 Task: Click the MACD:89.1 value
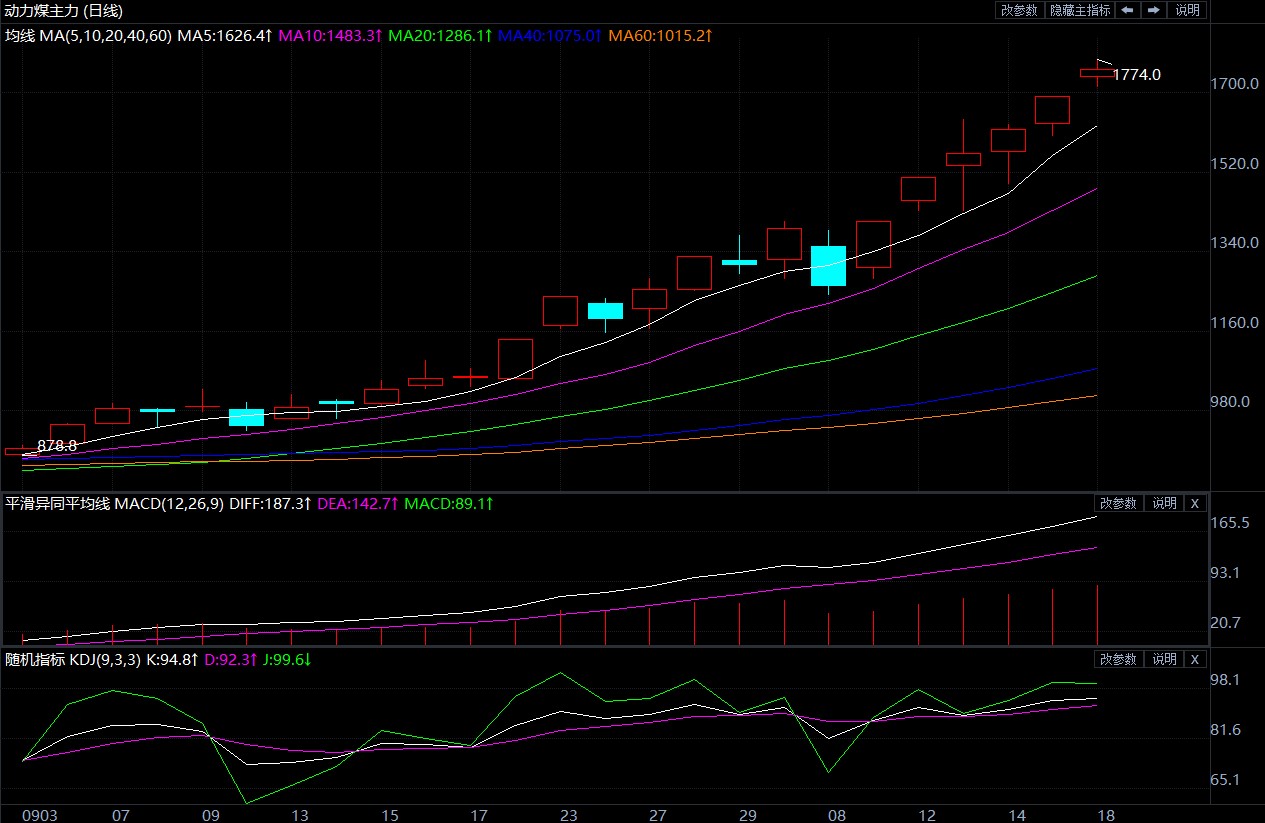tap(449, 504)
